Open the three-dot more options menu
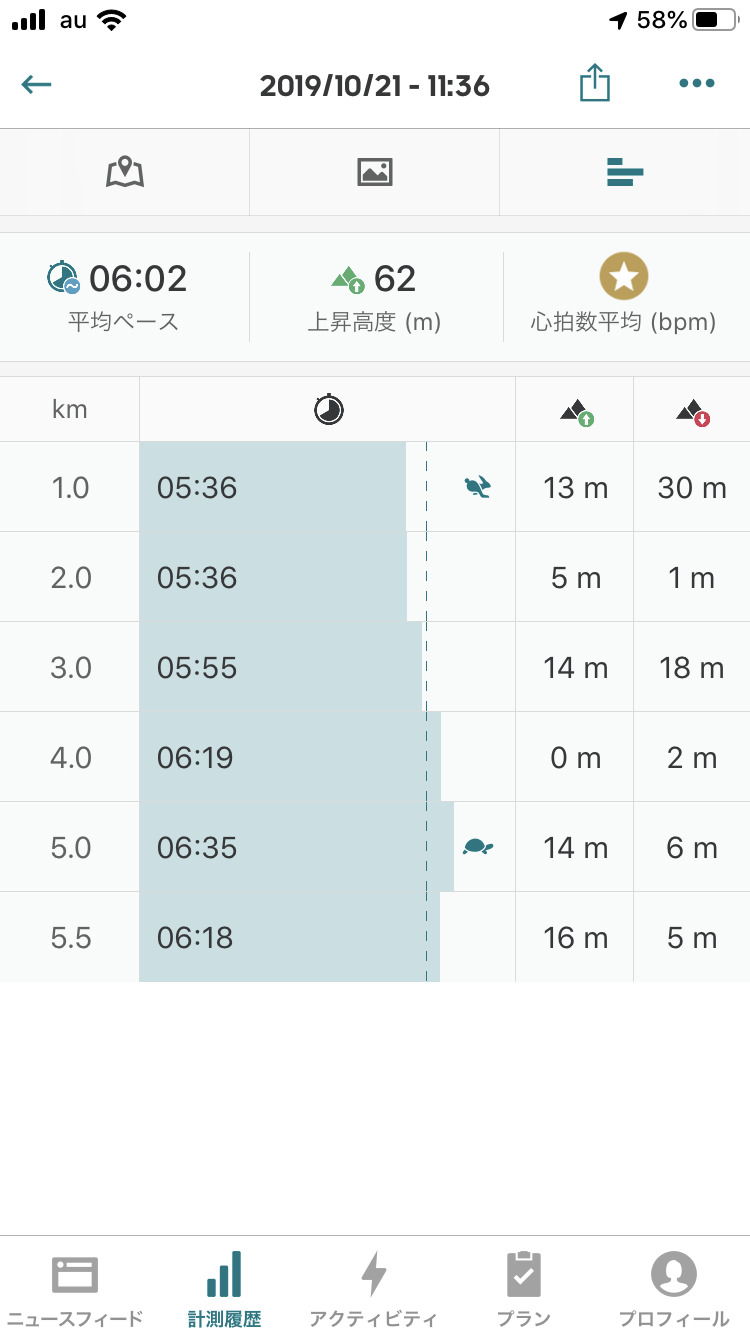This screenshot has height=1334, width=750. [696, 84]
